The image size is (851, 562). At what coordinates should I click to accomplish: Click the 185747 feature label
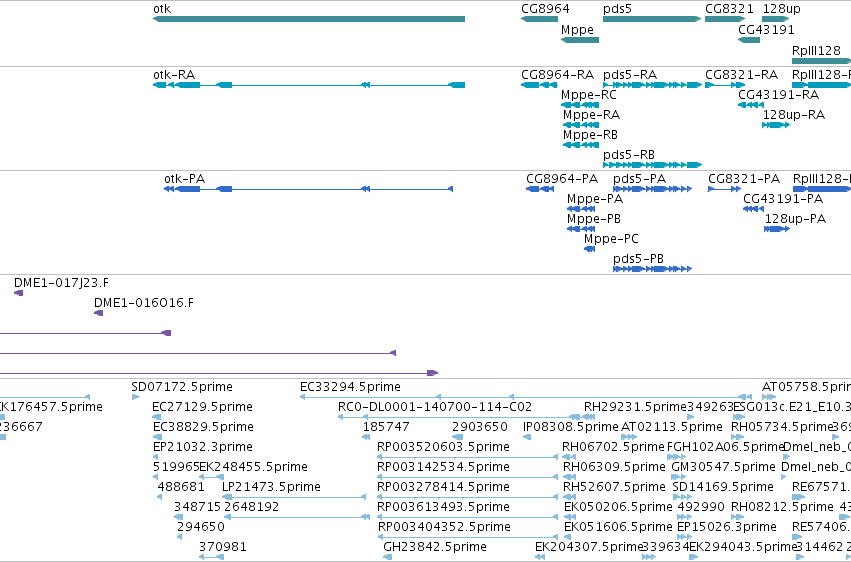(386, 427)
